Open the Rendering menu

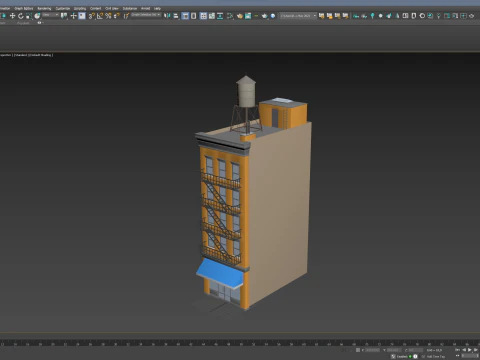[44, 8]
